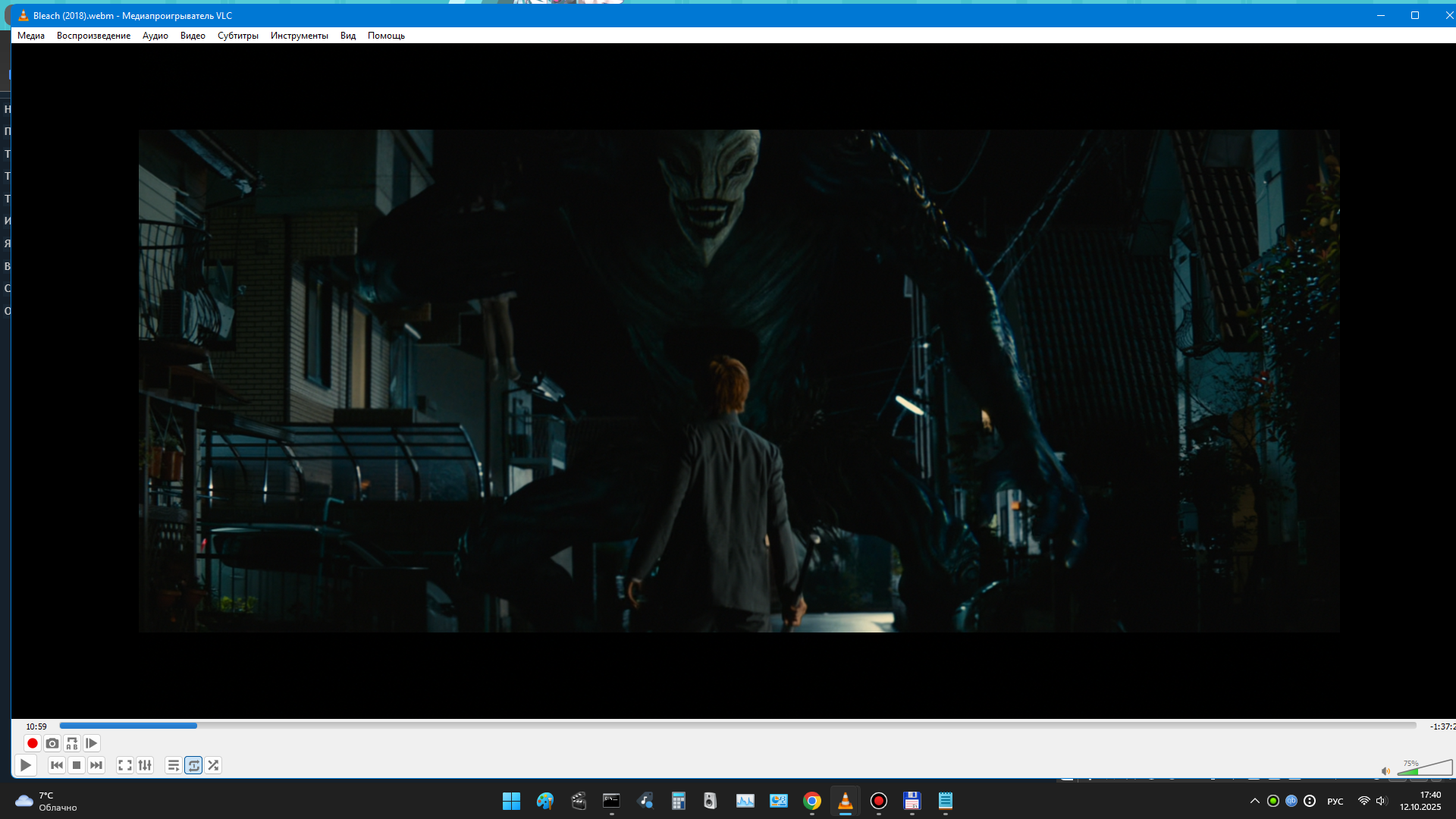Open the Субтитры menu
The width and height of the screenshot is (1456, 819).
click(x=237, y=36)
